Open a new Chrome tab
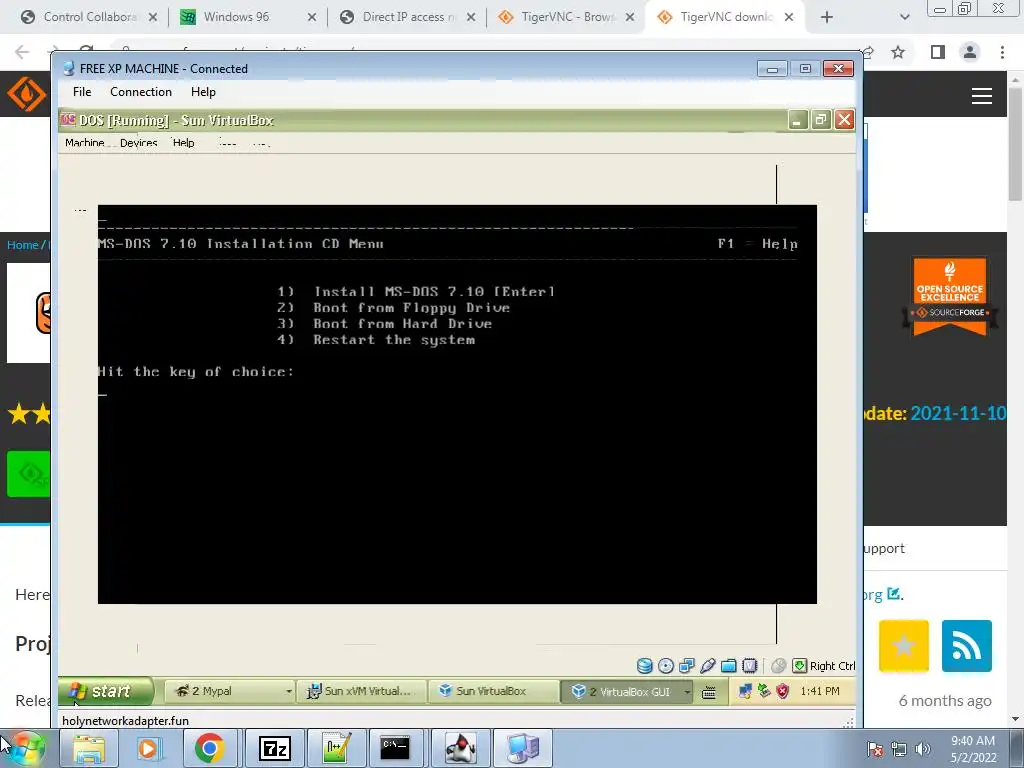 click(827, 17)
